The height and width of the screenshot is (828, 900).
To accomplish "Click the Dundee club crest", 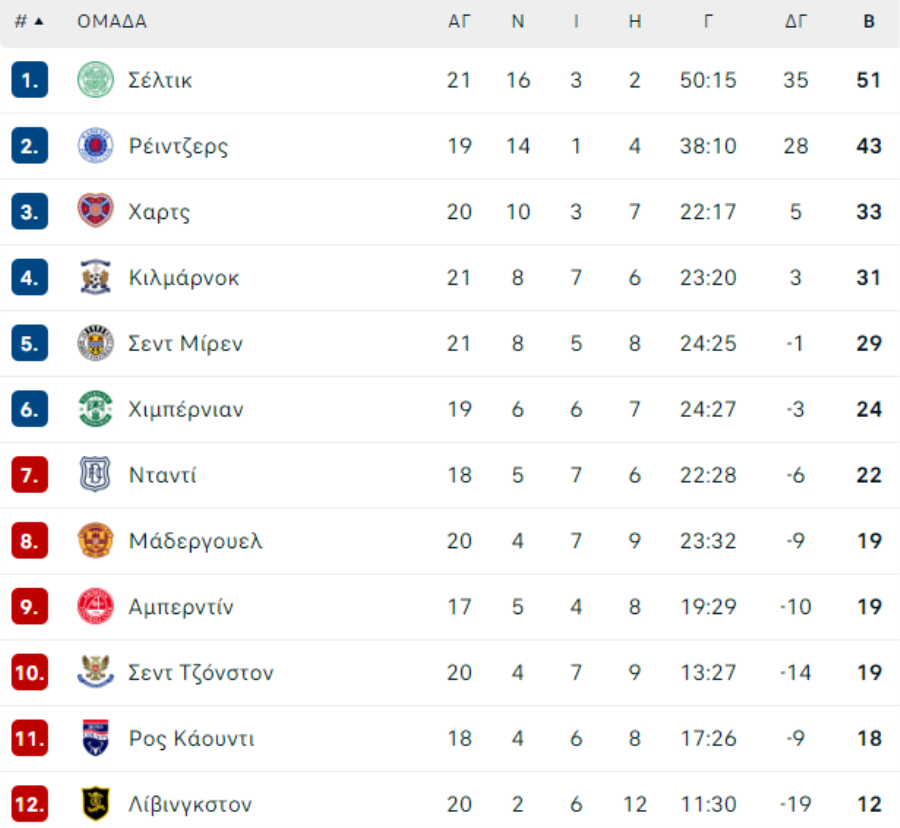I will (95, 475).
